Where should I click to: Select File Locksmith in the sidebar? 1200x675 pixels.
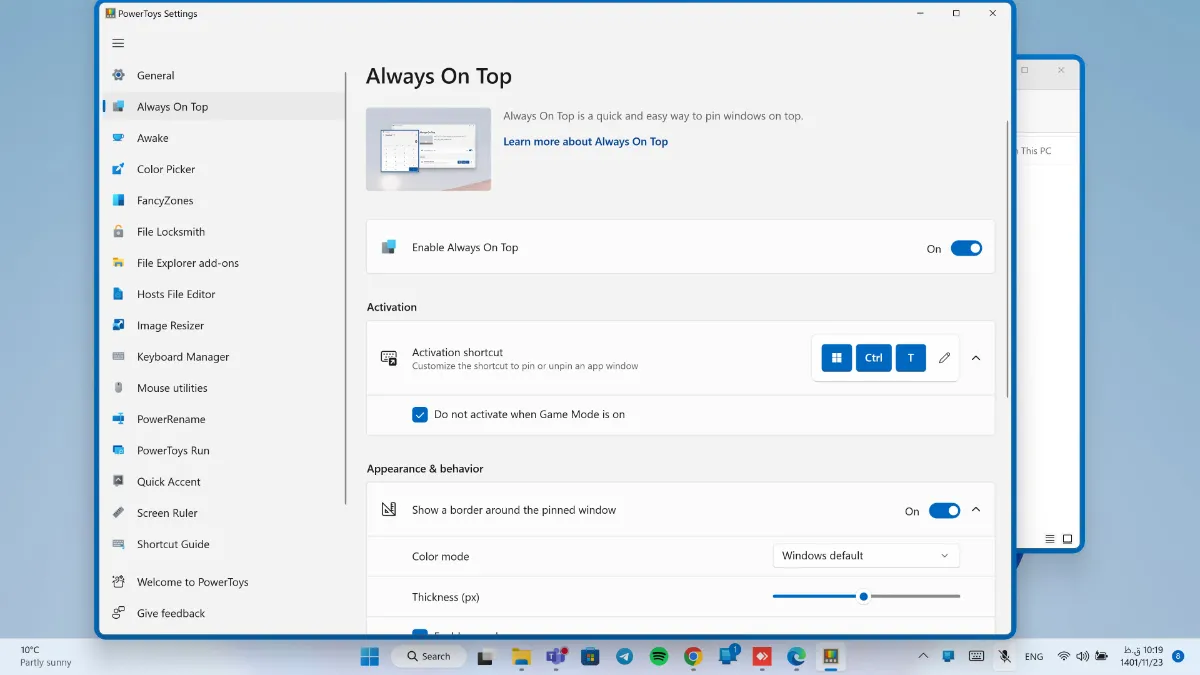(x=171, y=232)
